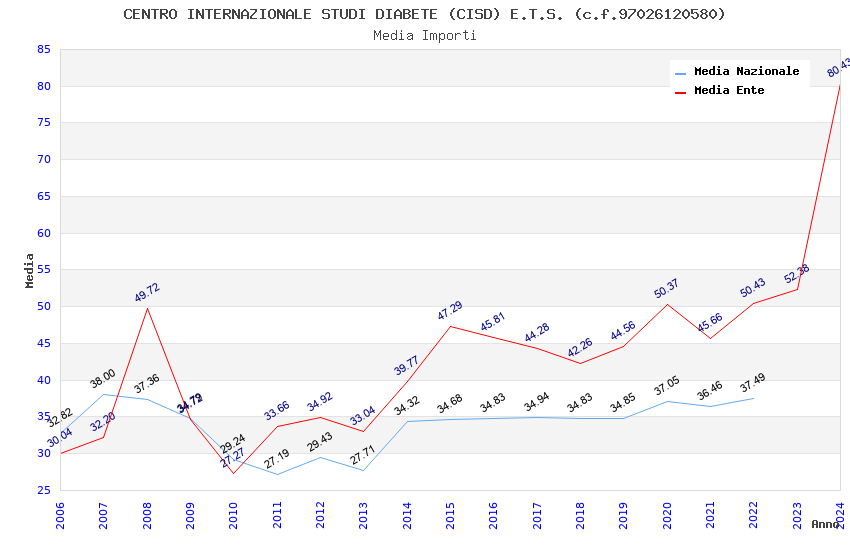The image size is (850, 550).
Task: Click the 37.49 data label
Action: (753, 383)
